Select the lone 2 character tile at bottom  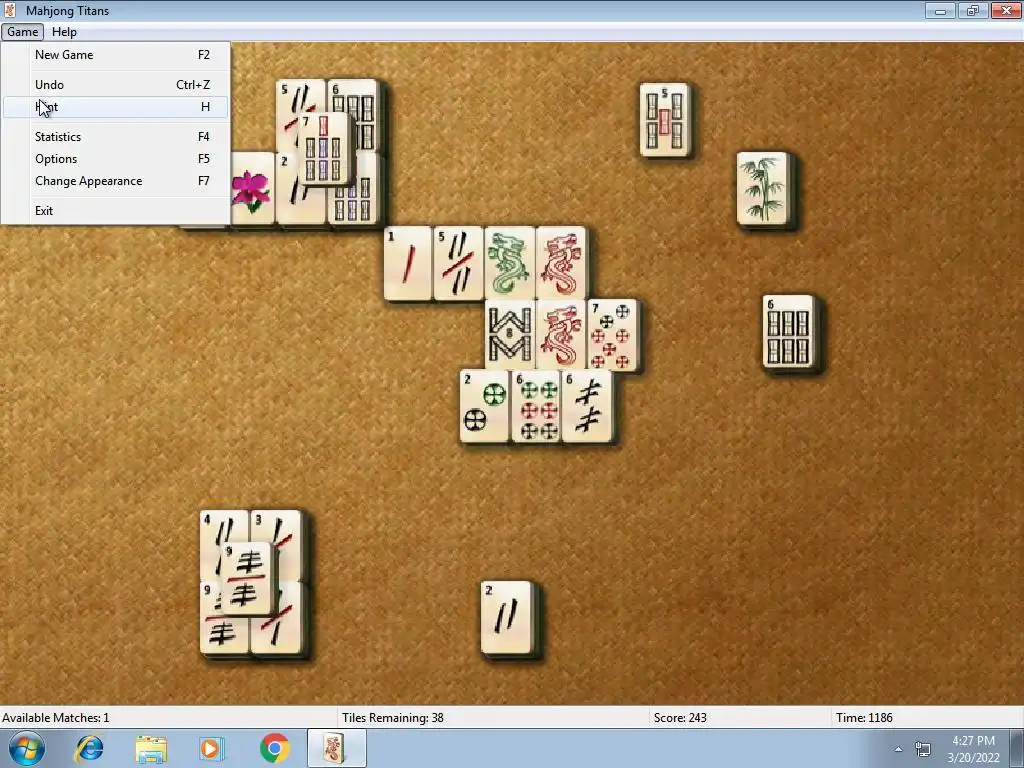click(x=507, y=618)
